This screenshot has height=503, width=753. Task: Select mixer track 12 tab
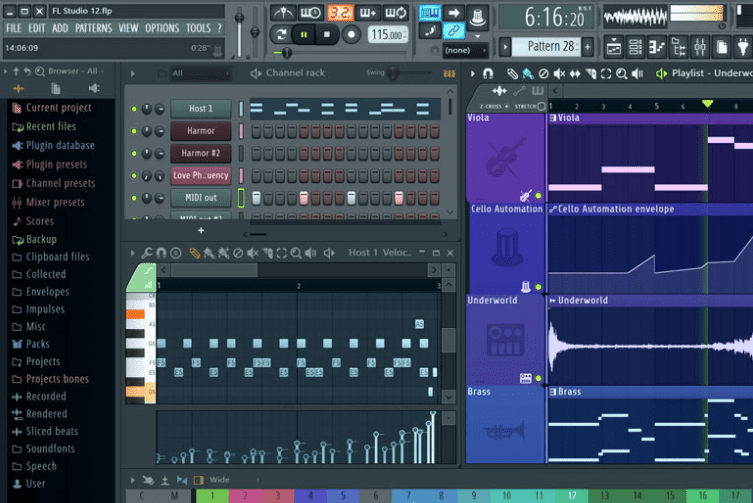pyautogui.click(x=572, y=496)
